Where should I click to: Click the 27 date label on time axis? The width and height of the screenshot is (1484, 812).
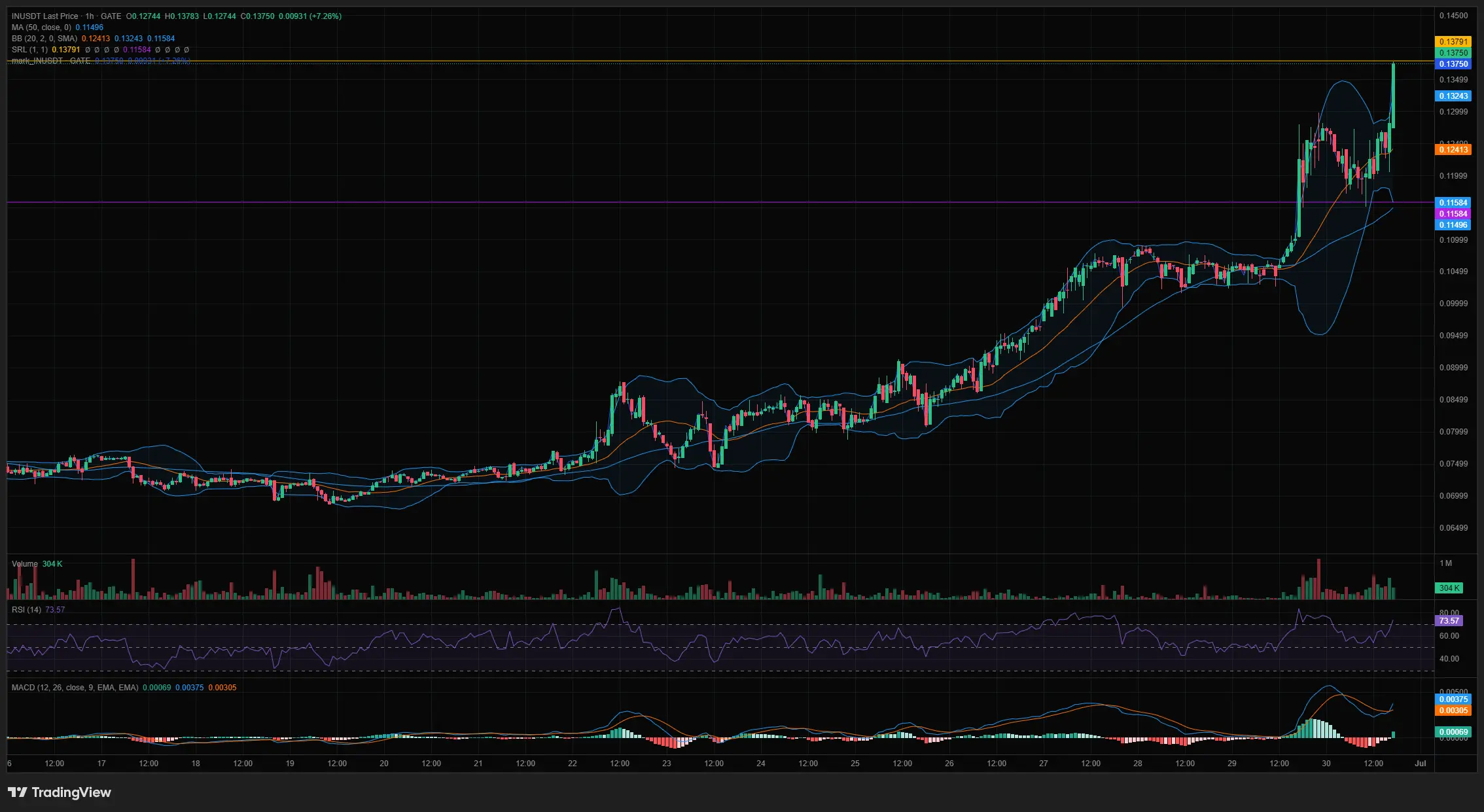pyautogui.click(x=1044, y=764)
